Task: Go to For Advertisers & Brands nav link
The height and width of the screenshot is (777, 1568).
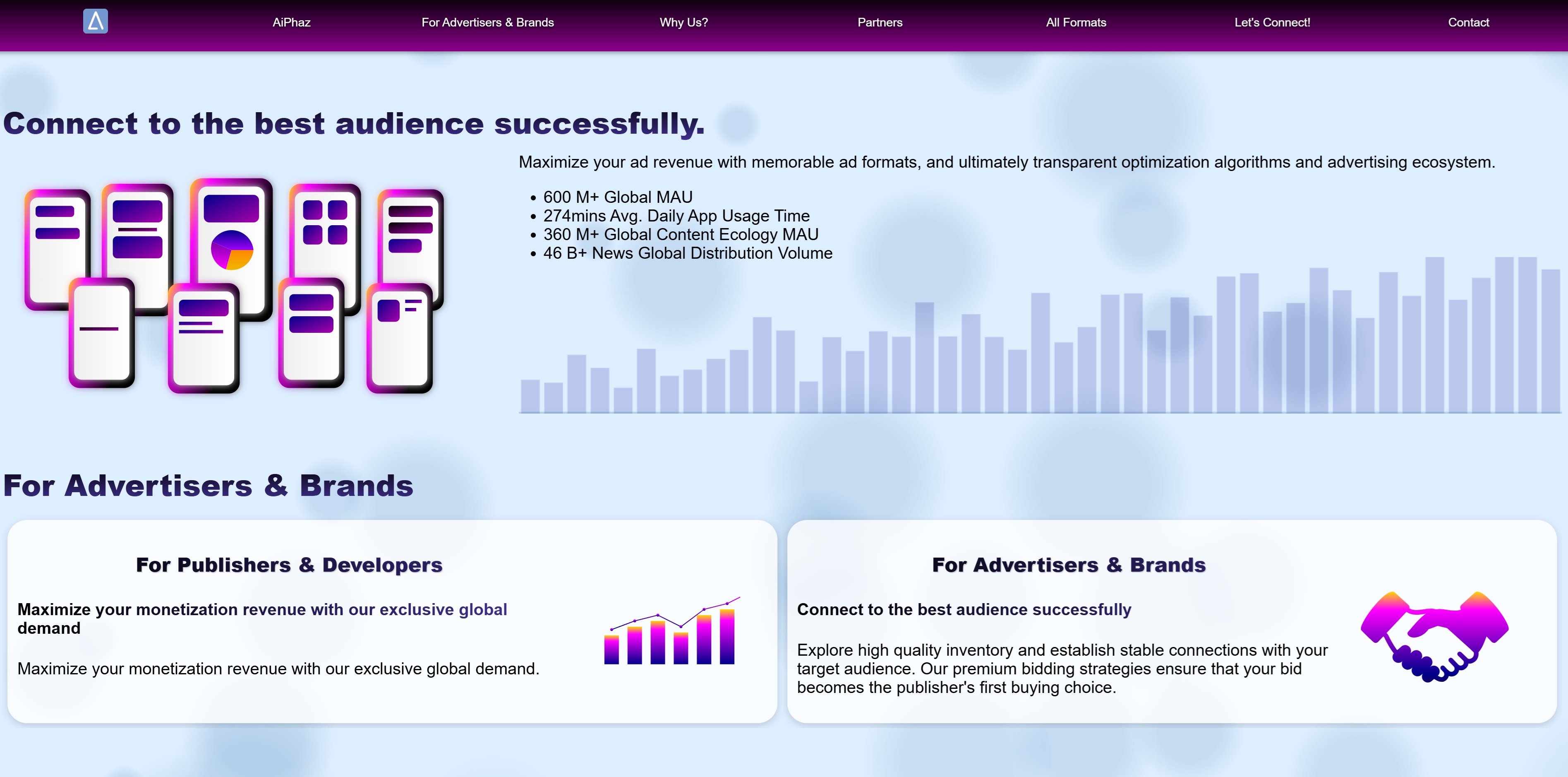Action: coord(487,22)
